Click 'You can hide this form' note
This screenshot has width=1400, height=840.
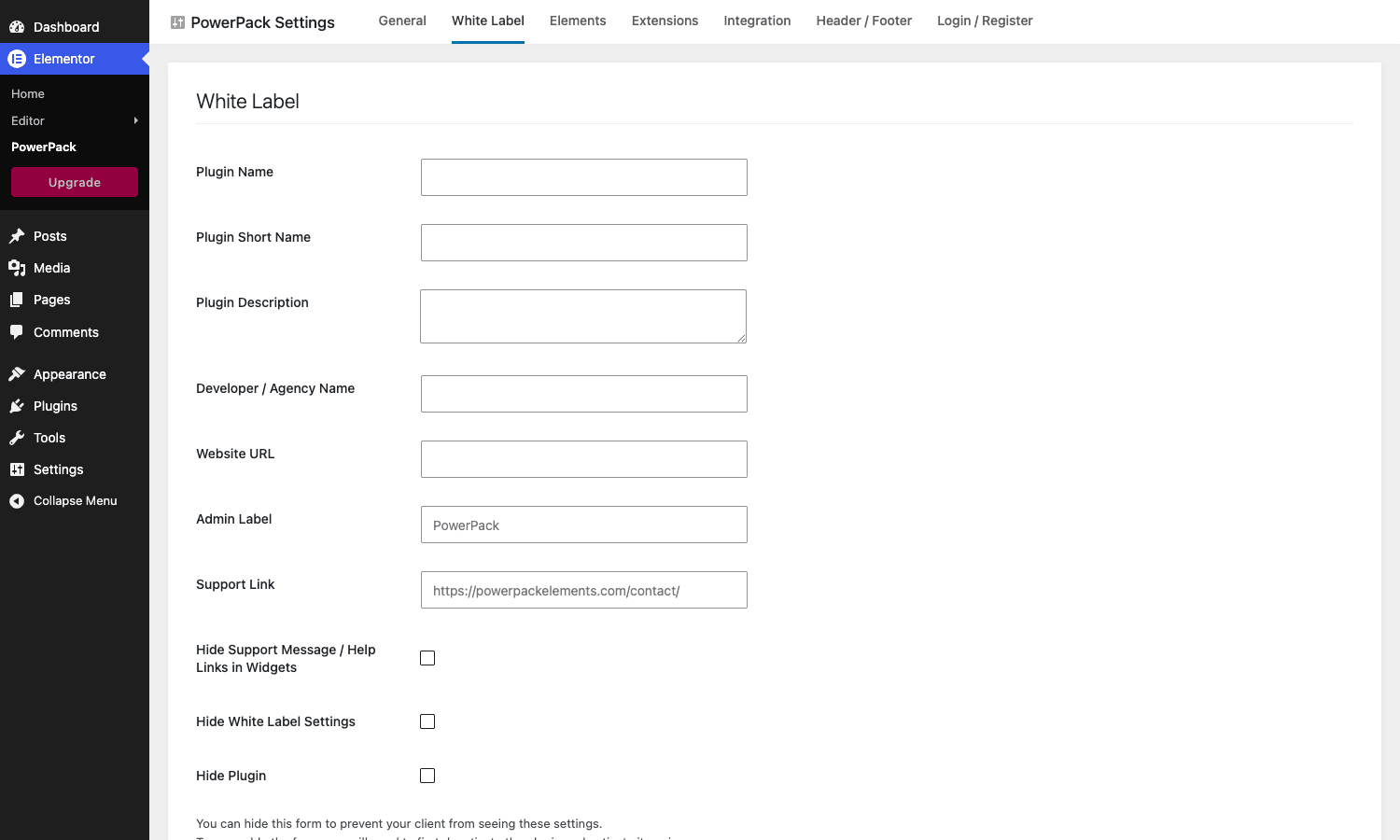[399, 823]
